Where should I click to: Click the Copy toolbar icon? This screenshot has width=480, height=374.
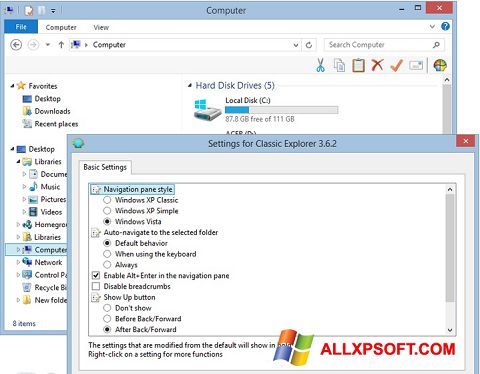(x=339, y=65)
